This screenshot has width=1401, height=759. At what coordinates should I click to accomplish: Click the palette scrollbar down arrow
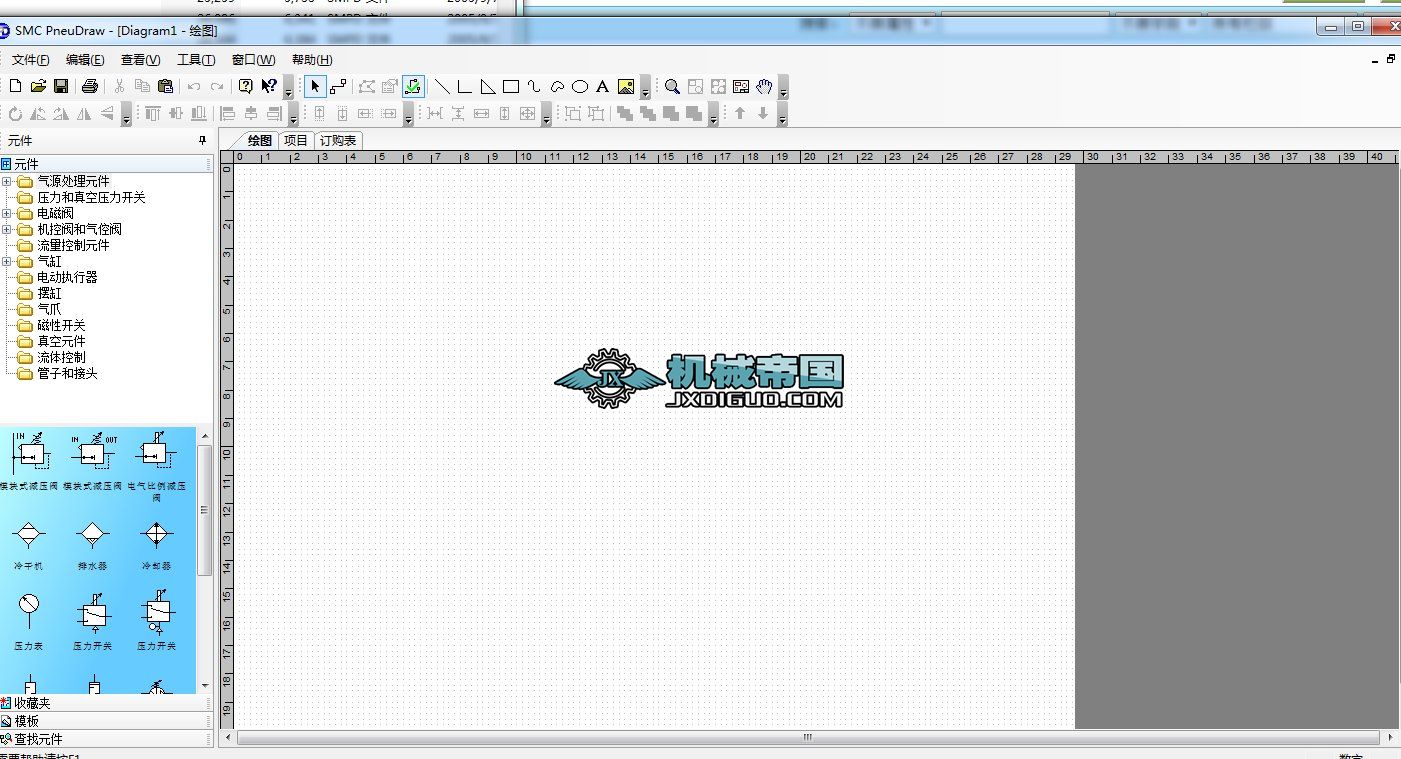pyautogui.click(x=205, y=686)
